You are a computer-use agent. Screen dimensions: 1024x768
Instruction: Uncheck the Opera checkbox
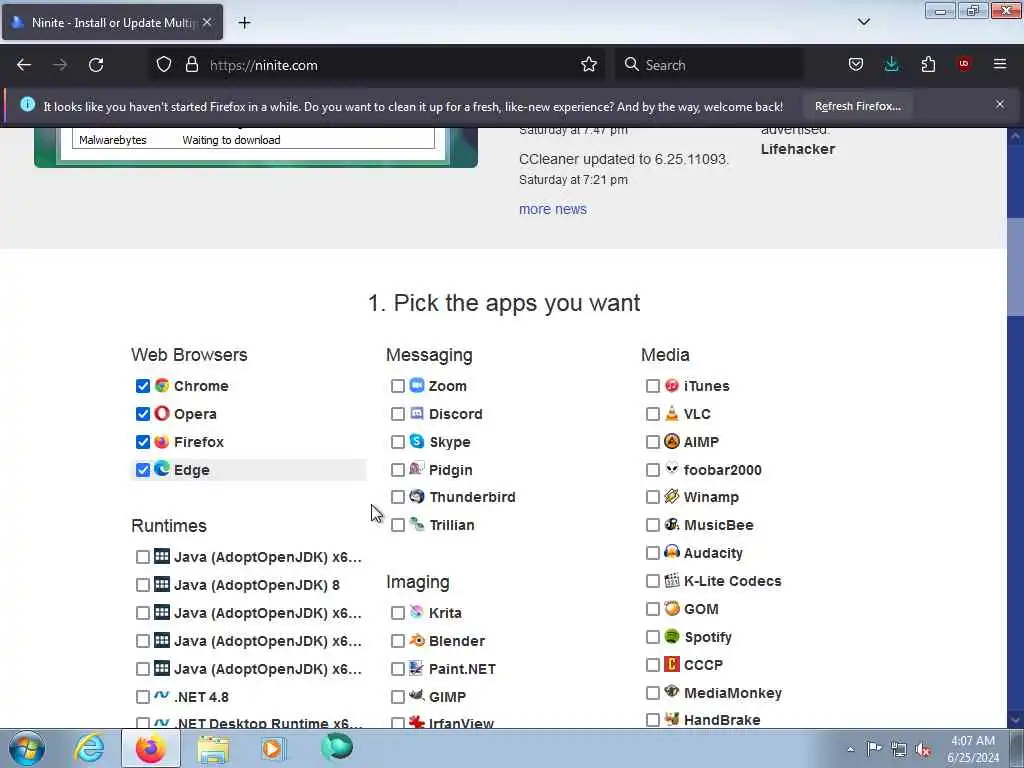click(x=143, y=414)
